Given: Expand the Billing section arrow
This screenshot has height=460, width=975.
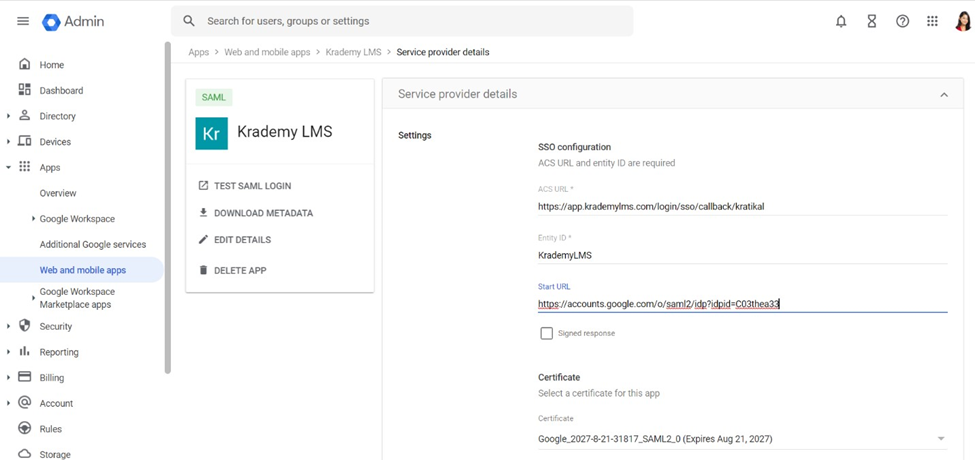Looking at the screenshot, I should pos(8,377).
